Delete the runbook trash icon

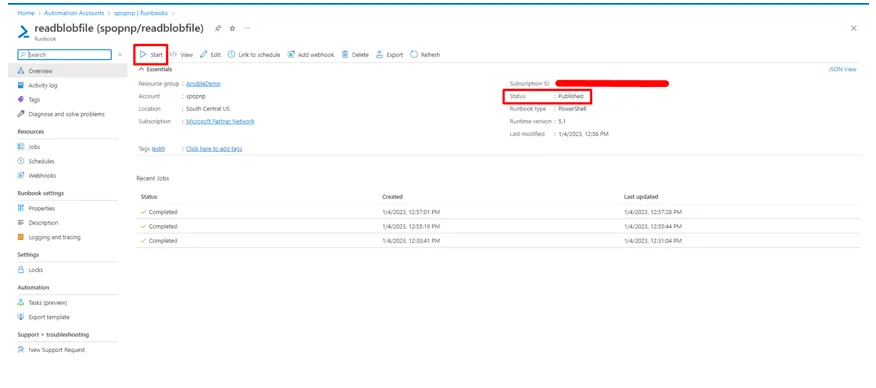pos(355,55)
